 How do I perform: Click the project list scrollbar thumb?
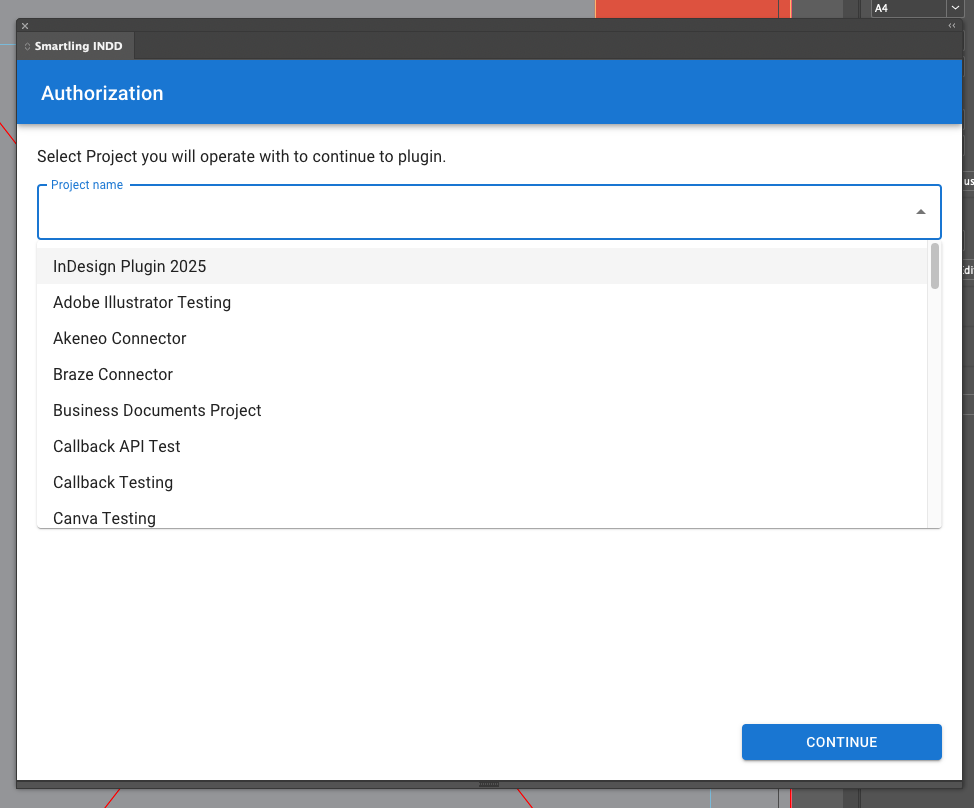(x=934, y=266)
